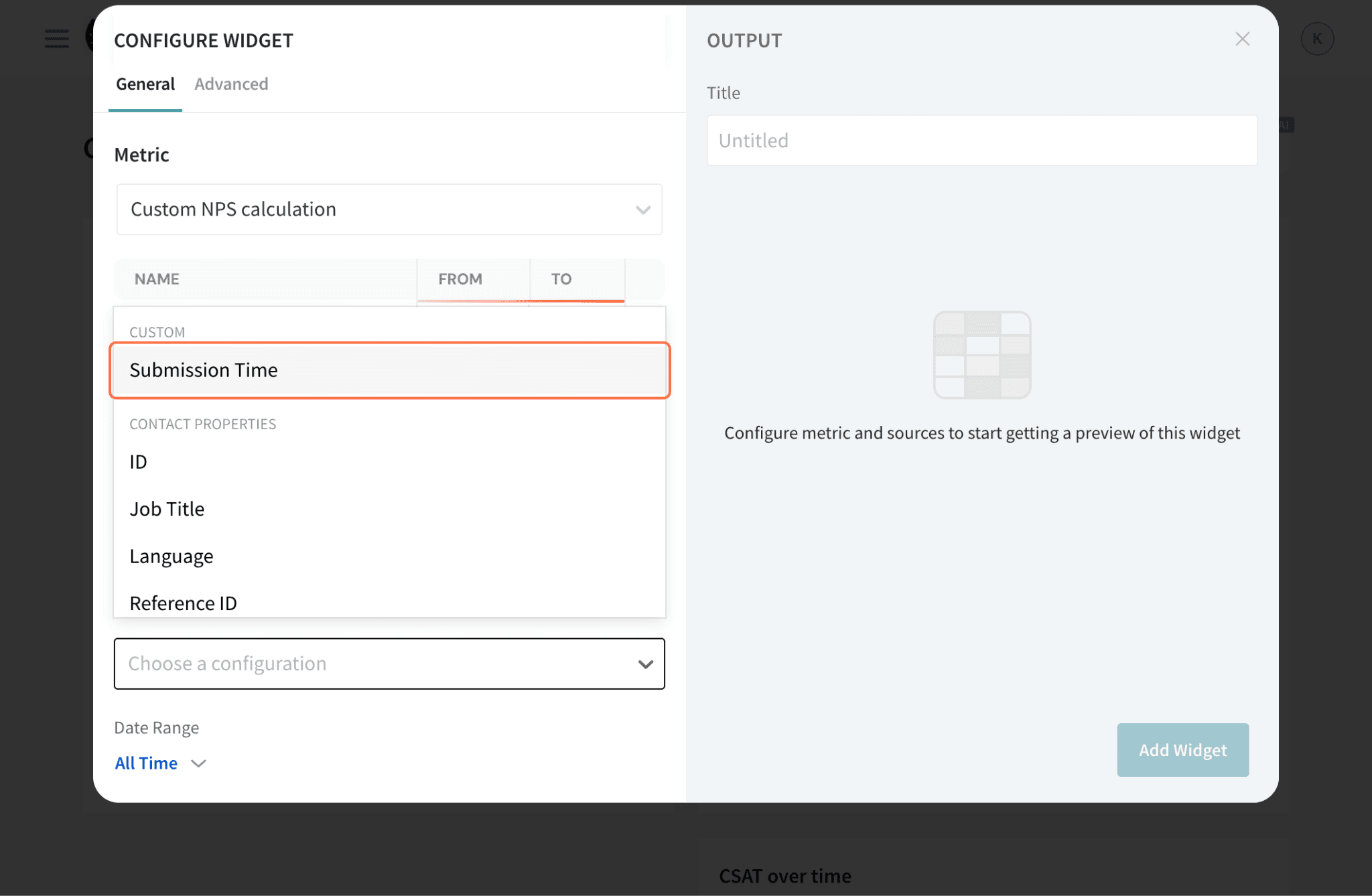
Task: Select Language from contact properties
Action: tap(171, 556)
